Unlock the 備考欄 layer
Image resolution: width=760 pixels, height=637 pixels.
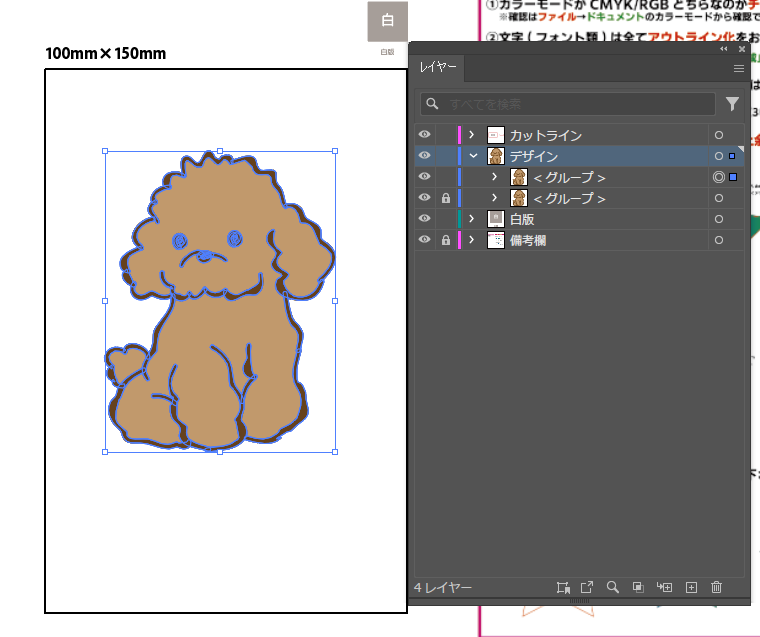click(445, 240)
